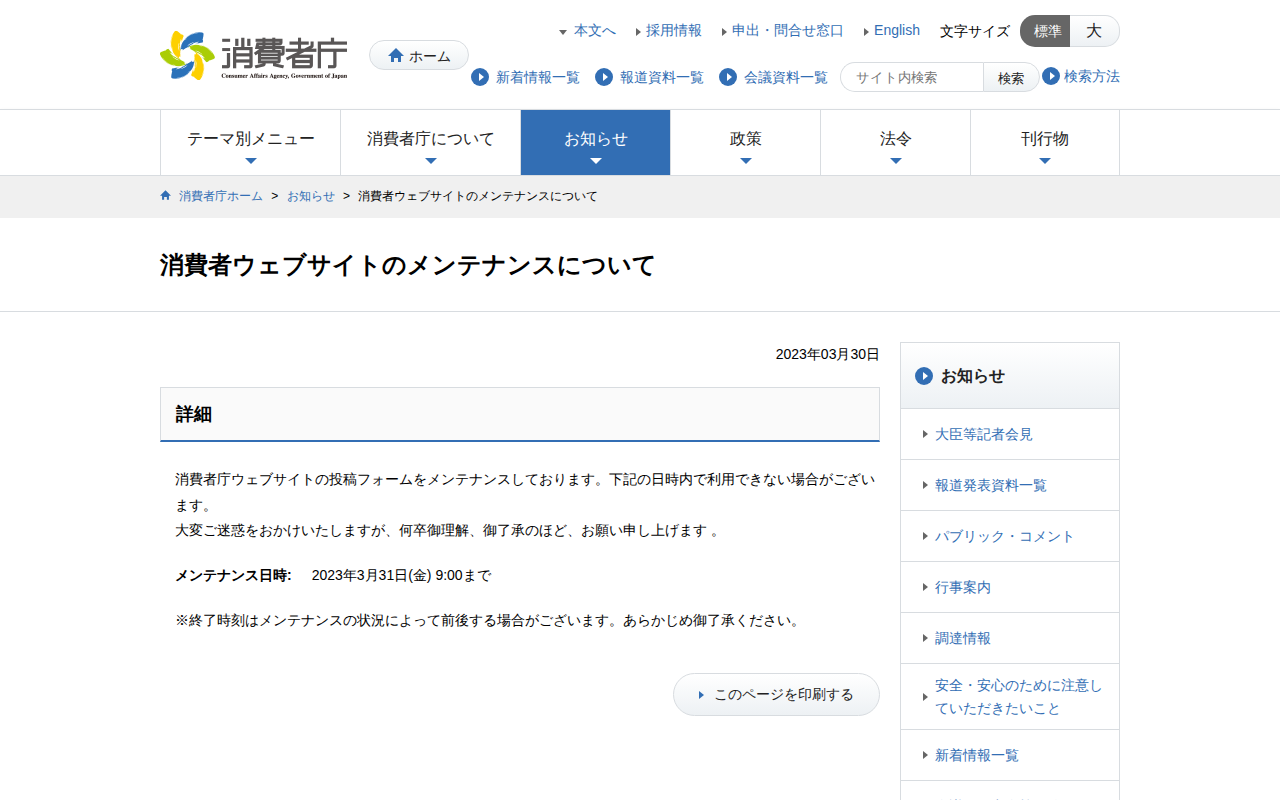Open 報道発表資料一覧 sidebar link

(991, 485)
